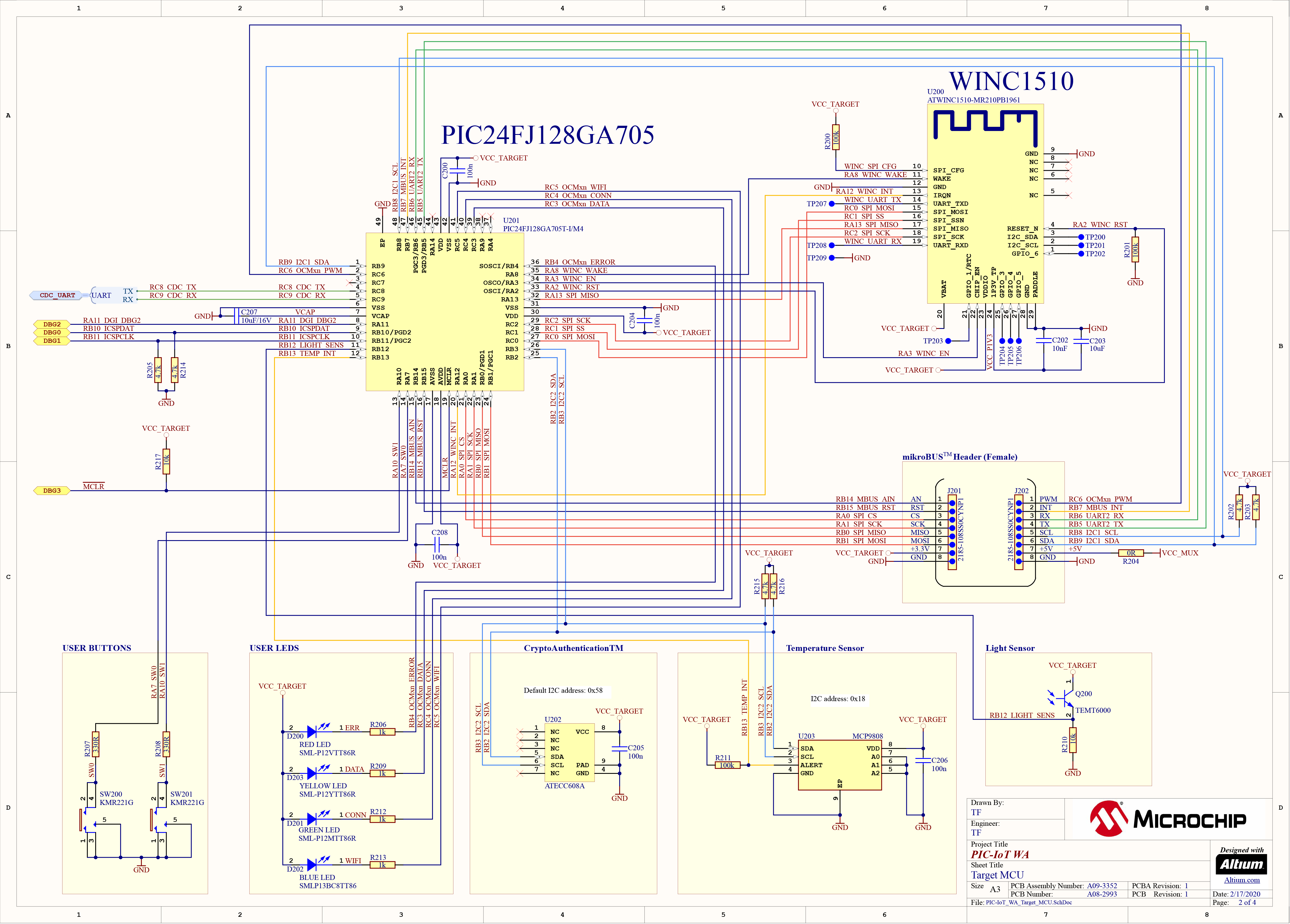
Task: Click the assembly number A09-3352
Action: pyautogui.click(x=1102, y=885)
